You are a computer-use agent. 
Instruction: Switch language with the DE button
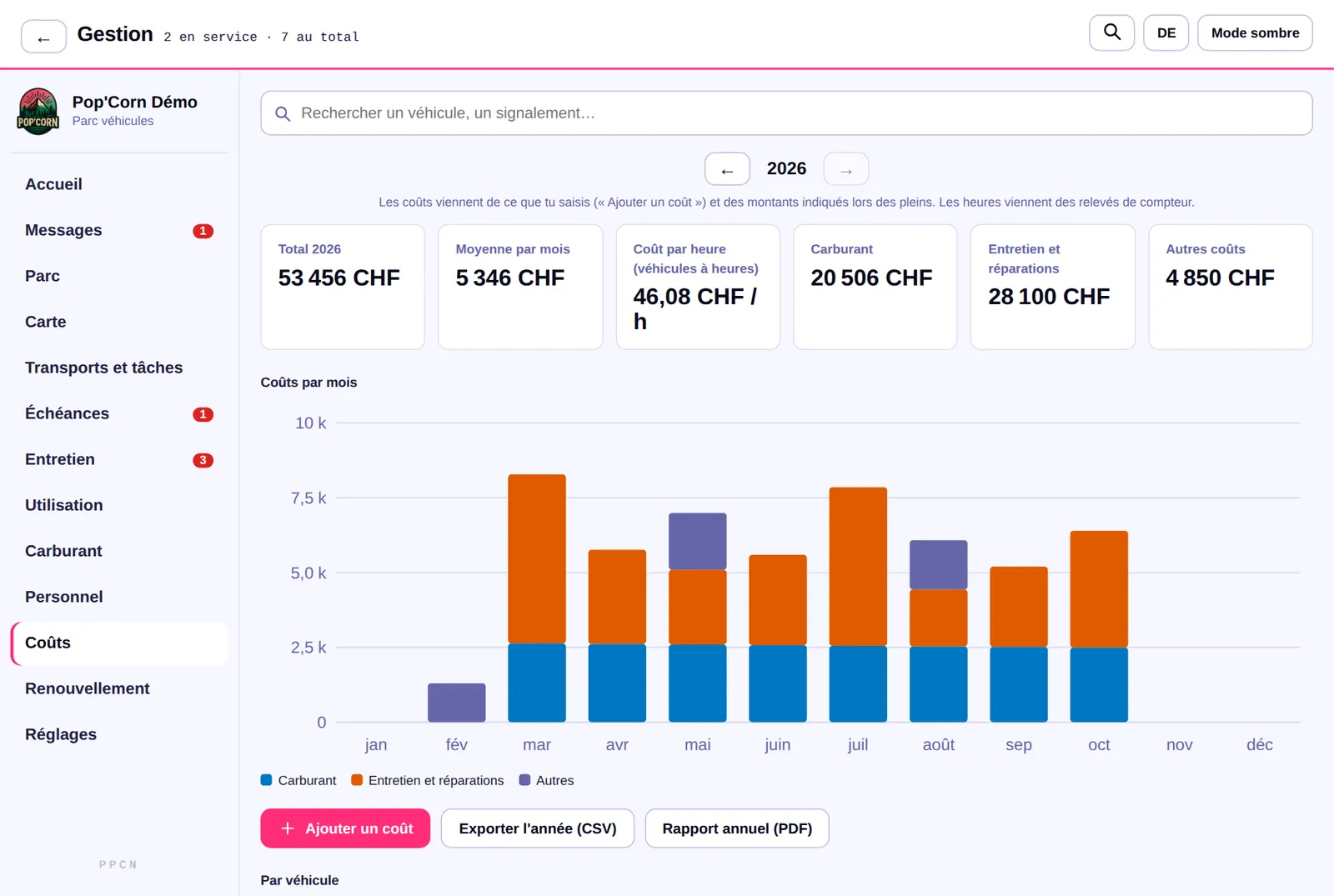click(1166, 33)
